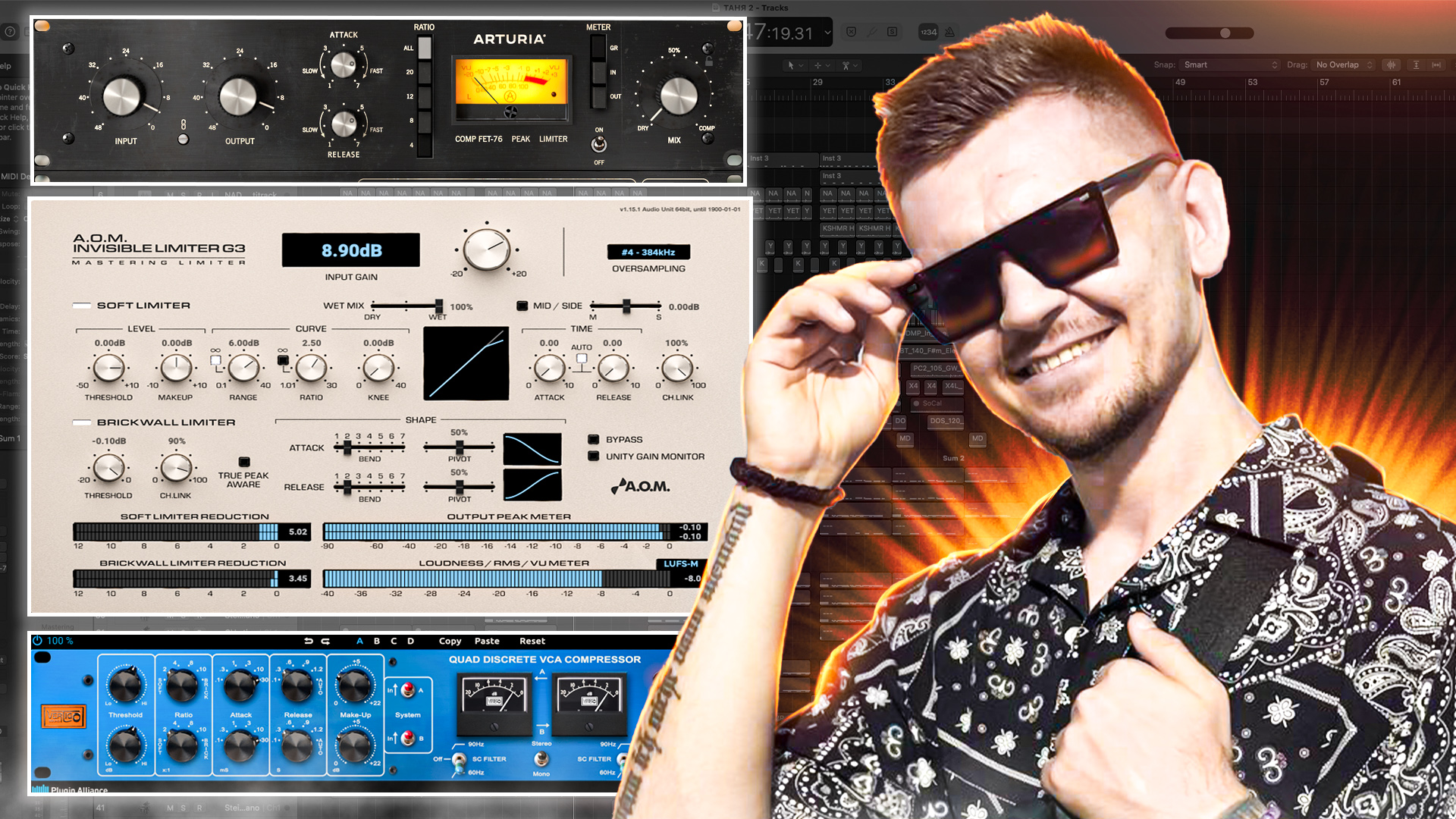Open the Snap Smart dropdown
This screenshot has width=1456, height=819.
click(x=1230, y=65)
